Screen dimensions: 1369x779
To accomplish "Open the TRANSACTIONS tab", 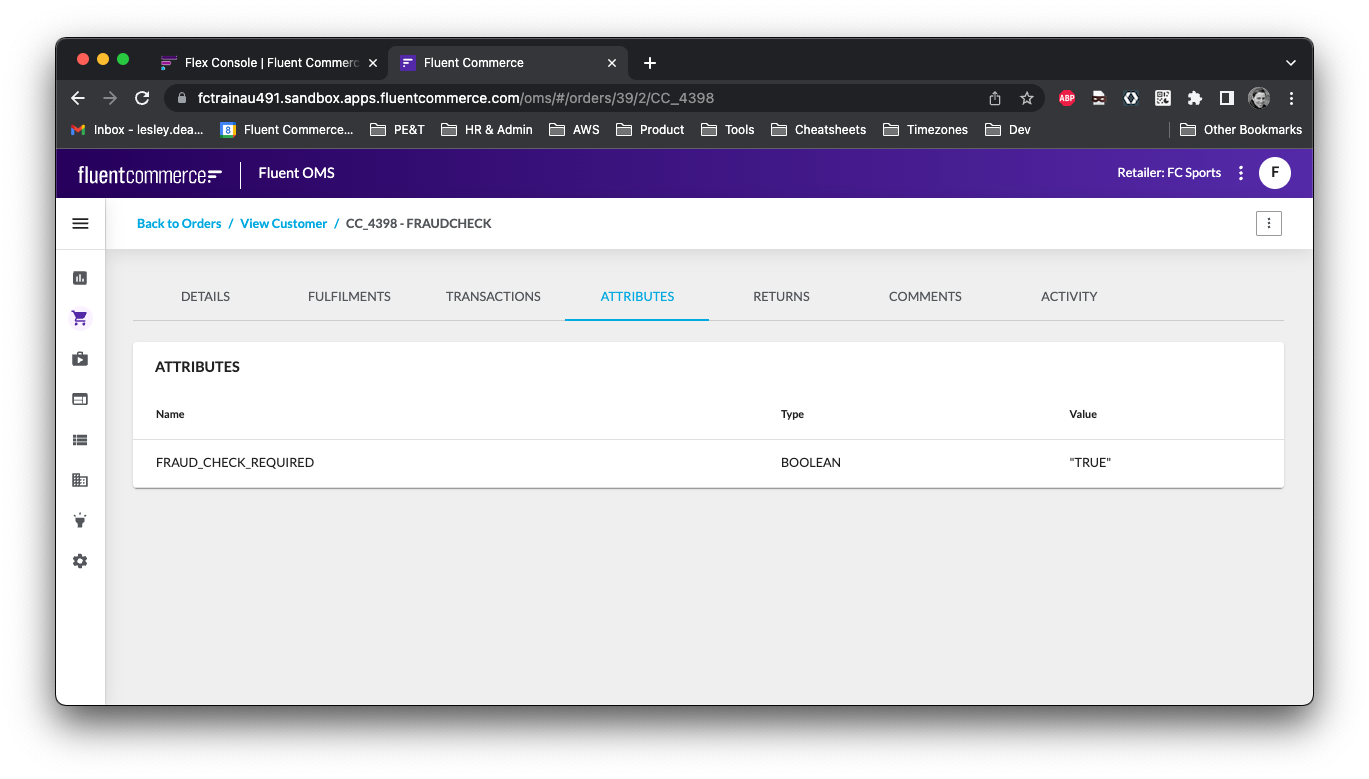I will (493, 297).
